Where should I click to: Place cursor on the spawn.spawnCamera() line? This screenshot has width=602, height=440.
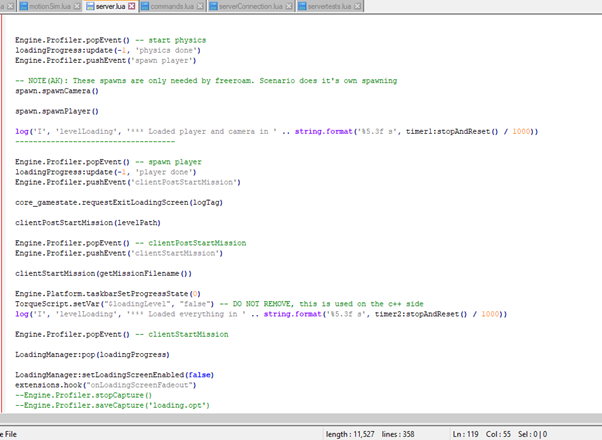pyautogui.click(x=57, y=91)
